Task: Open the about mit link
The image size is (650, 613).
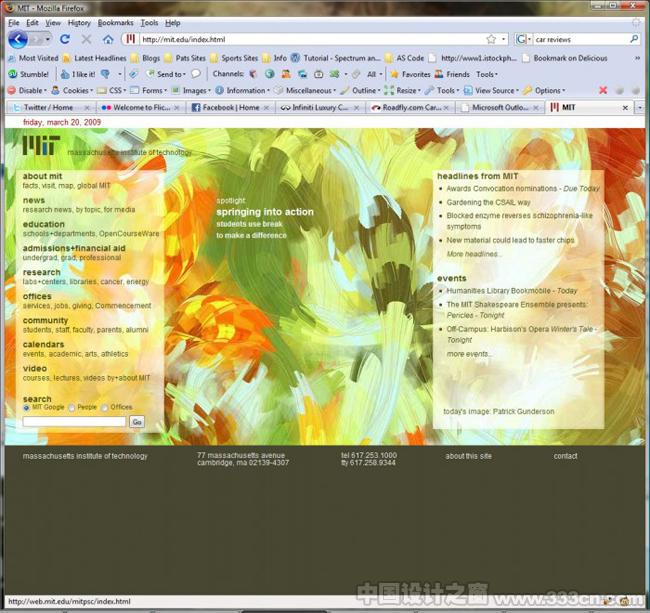Action: click(42, 176)
